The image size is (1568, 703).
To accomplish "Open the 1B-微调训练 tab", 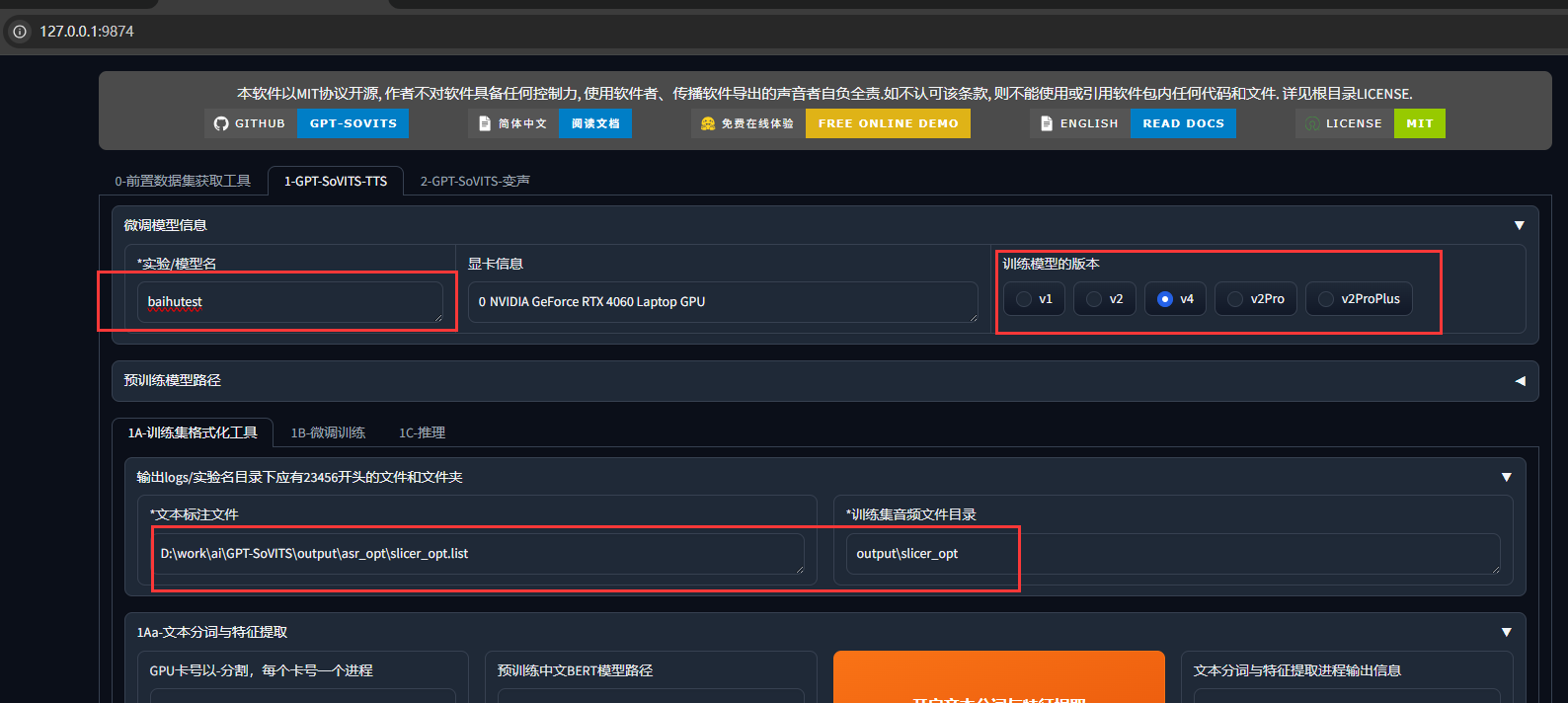I will click(x=328, y=432).
